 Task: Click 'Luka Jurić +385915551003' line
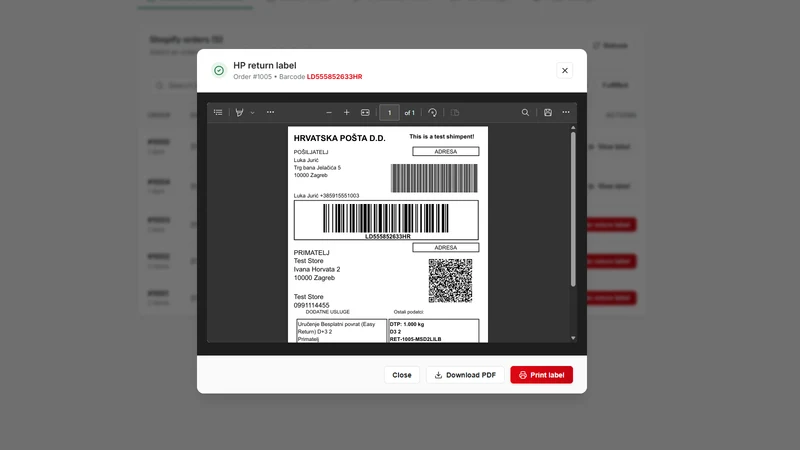326,195
